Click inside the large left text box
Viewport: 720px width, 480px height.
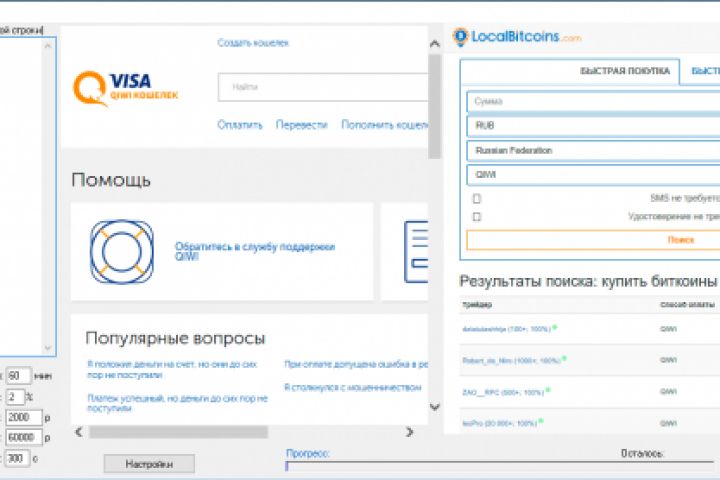pos(21,197)
